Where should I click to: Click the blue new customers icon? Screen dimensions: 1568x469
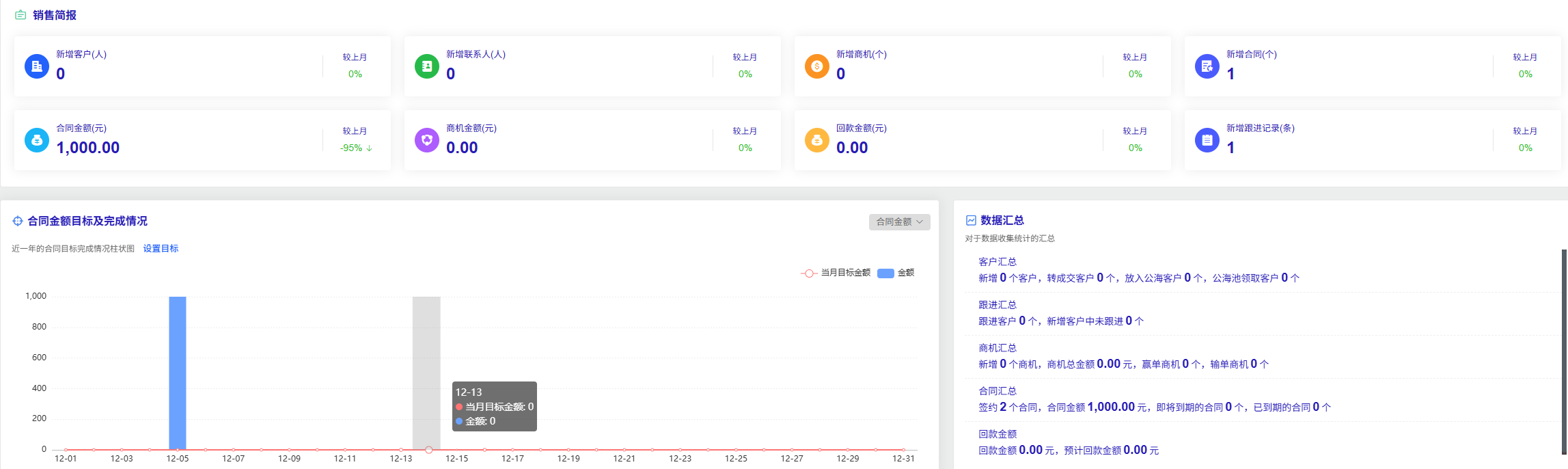[x=37, y=66]
